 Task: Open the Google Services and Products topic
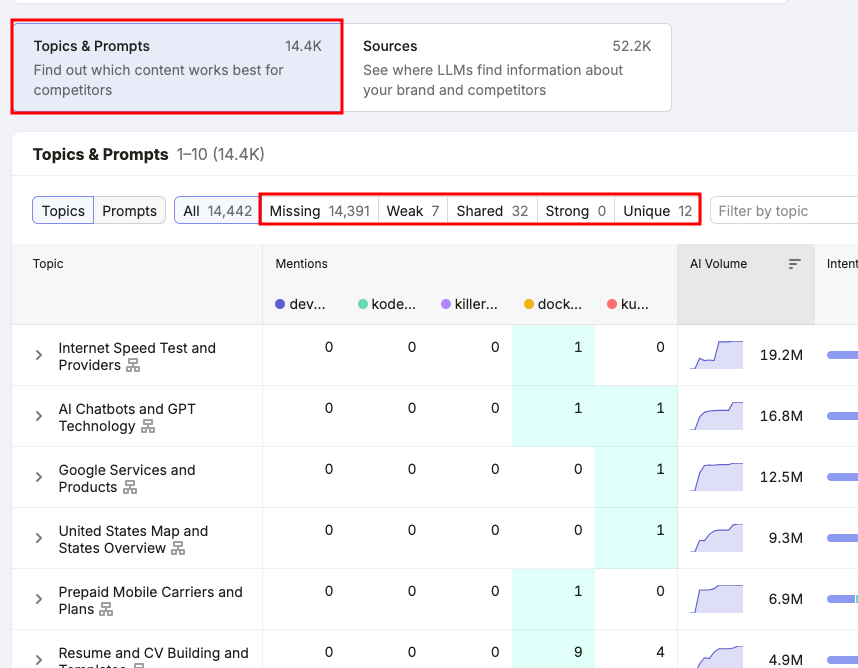tap(127, 478)
